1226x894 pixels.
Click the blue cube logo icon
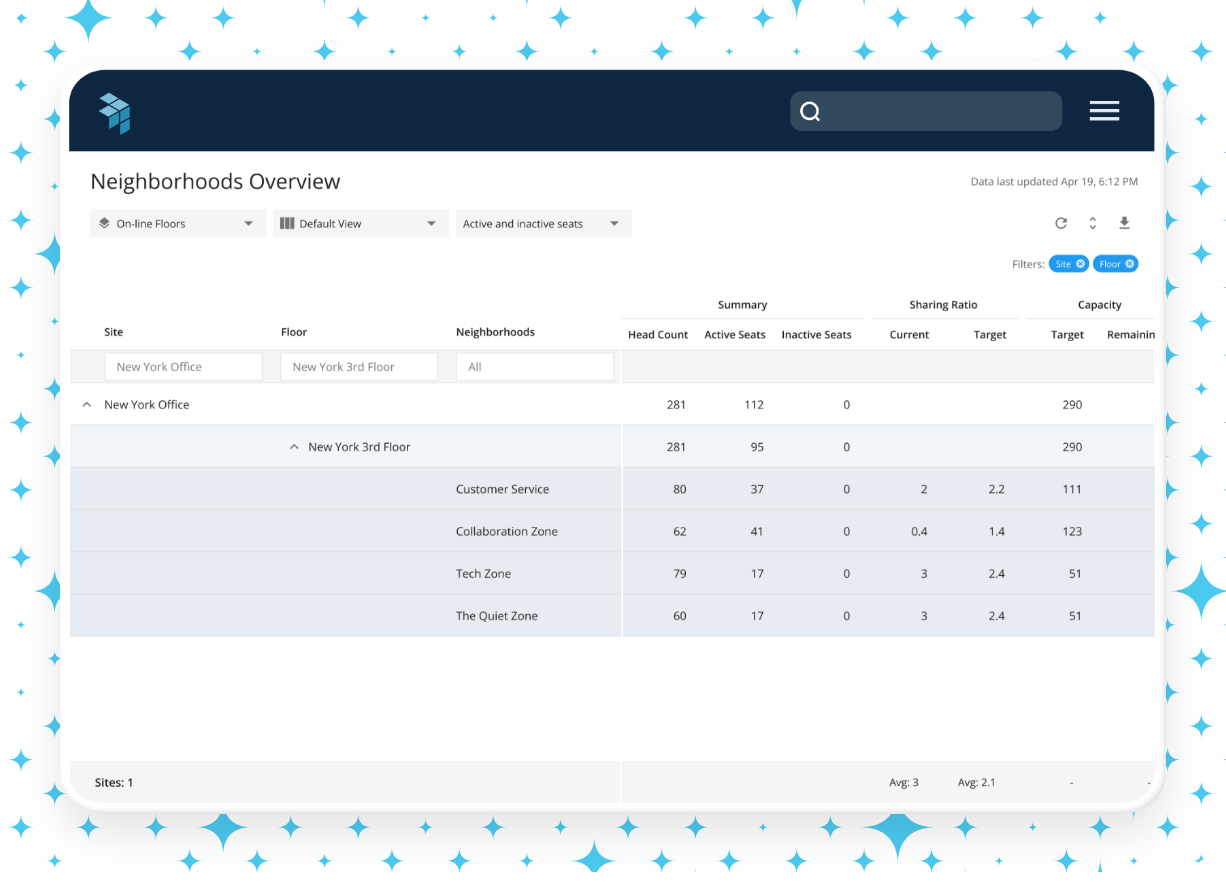coord(115,113)
